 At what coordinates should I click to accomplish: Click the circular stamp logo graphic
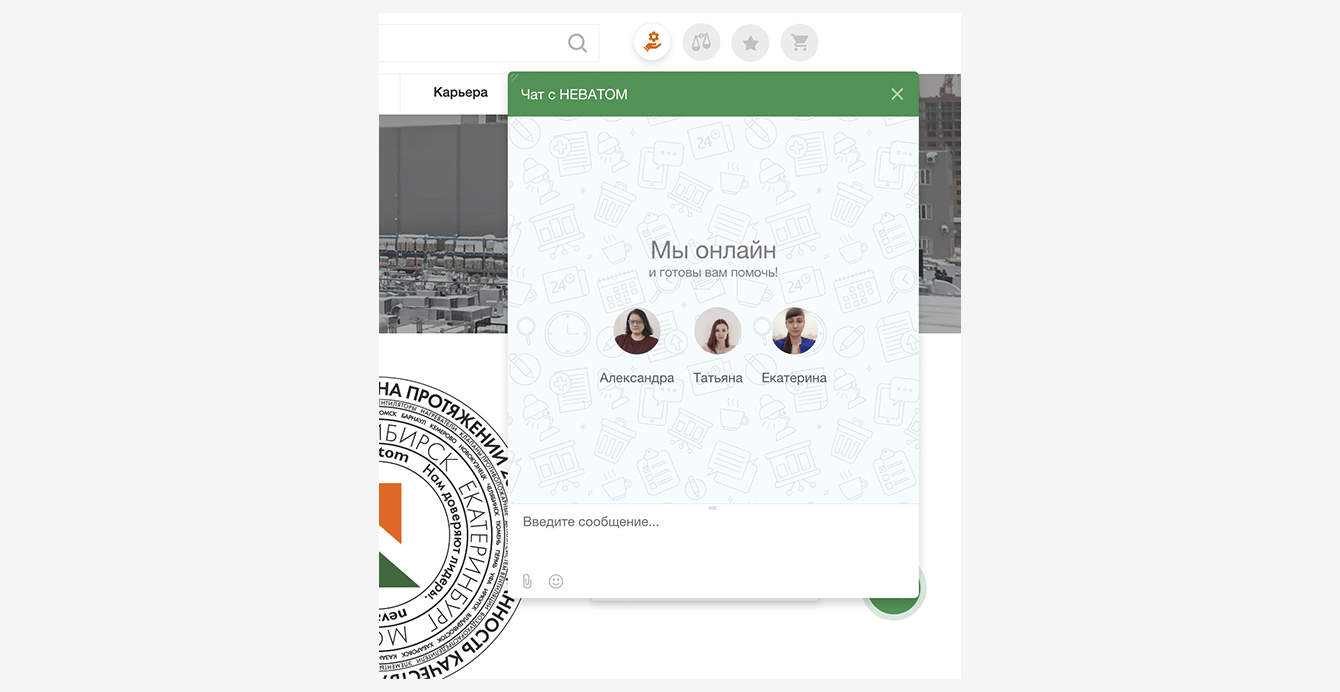pos(445,530)
